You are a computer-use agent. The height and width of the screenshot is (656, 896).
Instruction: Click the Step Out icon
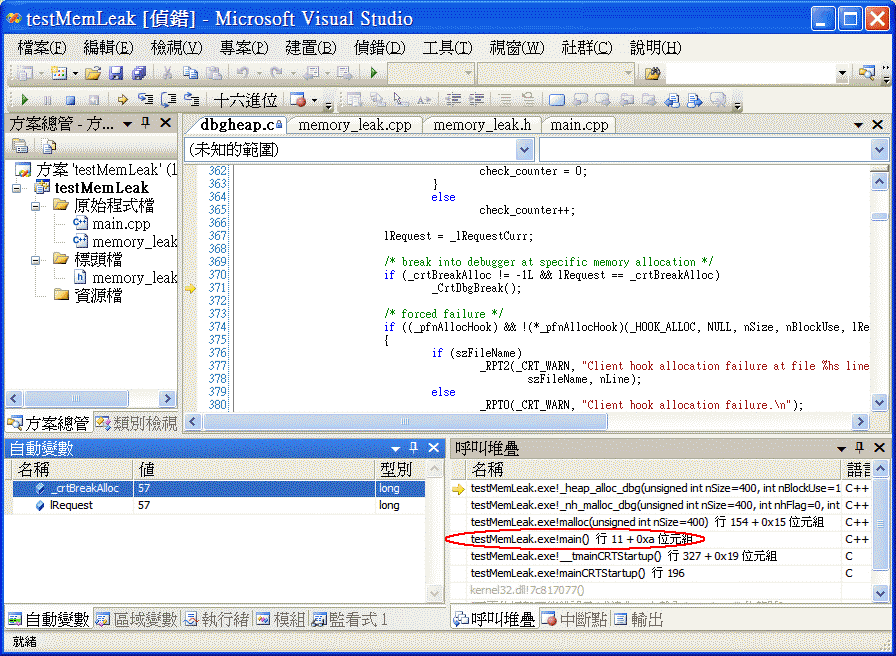tap(191, 100)
